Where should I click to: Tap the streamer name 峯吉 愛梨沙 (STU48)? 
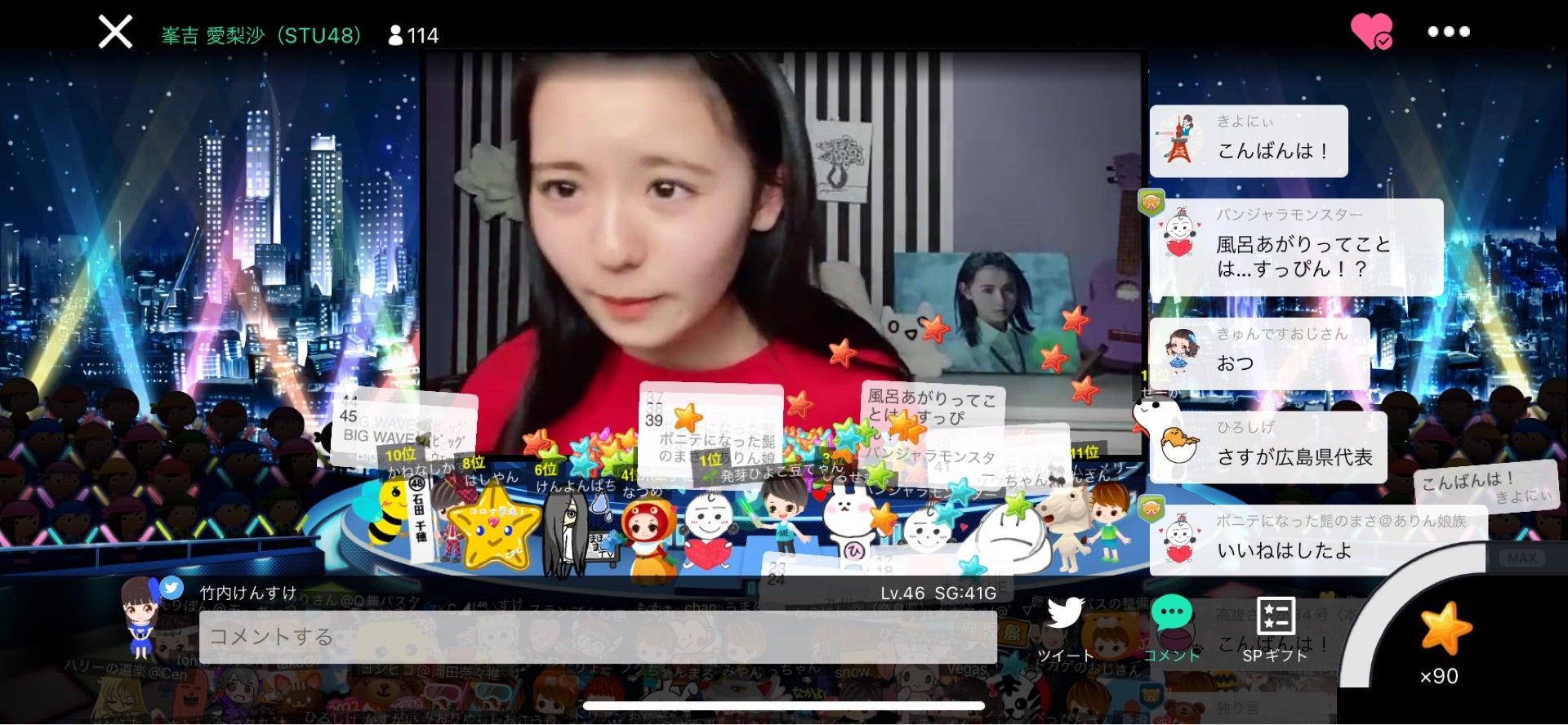click(261, 35)
